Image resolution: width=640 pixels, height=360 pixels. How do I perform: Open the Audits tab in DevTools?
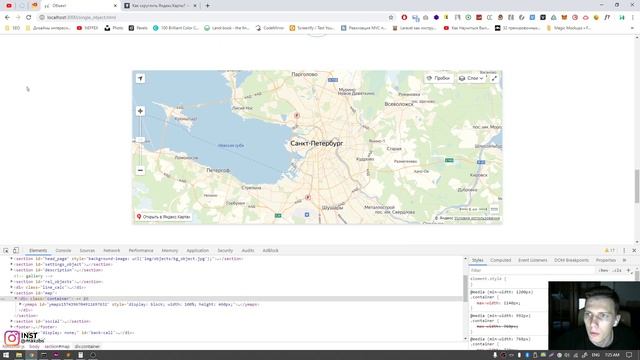click(248, 250)
